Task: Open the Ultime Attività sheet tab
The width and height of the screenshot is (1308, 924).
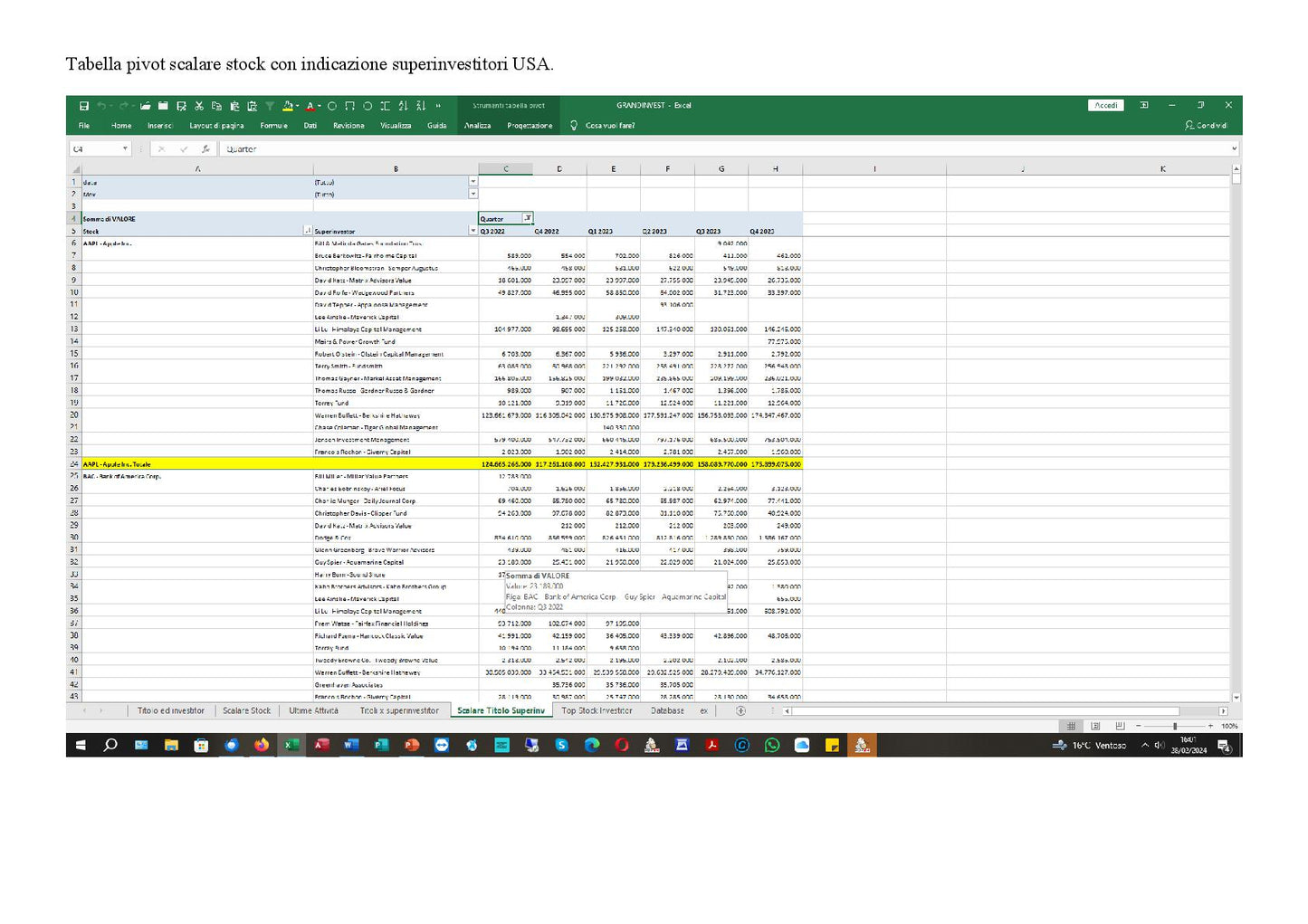Action: (x=313, y=711)
